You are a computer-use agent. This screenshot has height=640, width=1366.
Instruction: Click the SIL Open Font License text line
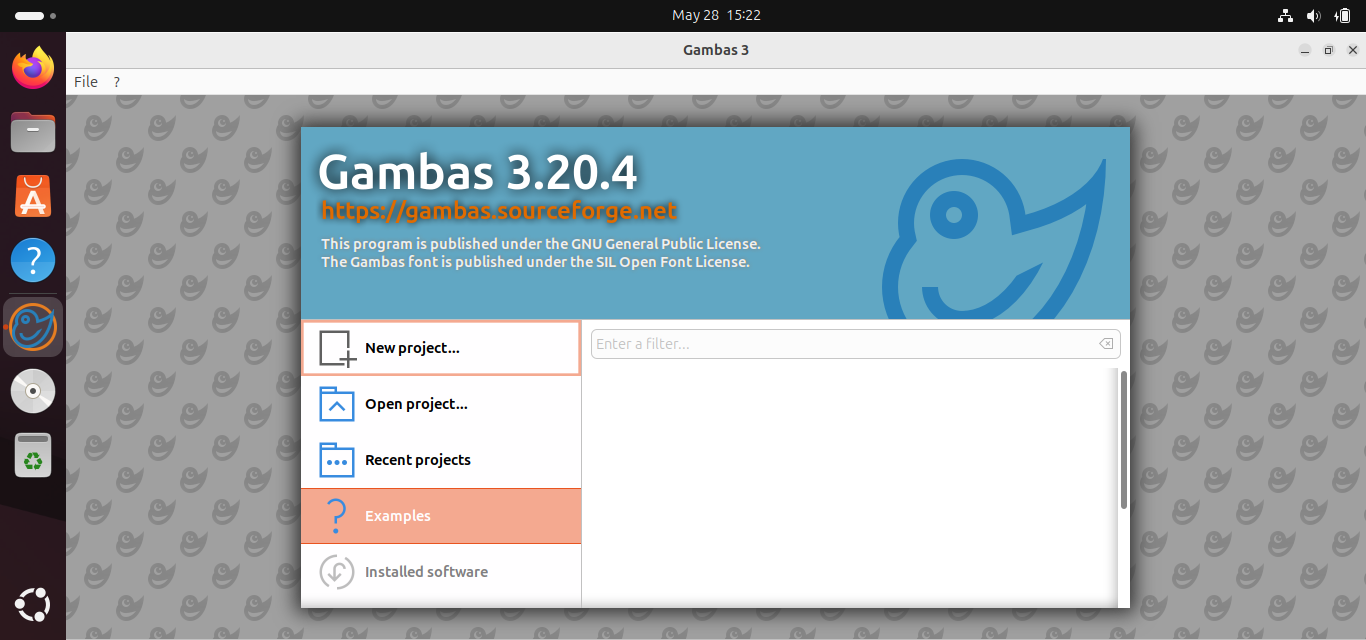click(535, 262)
